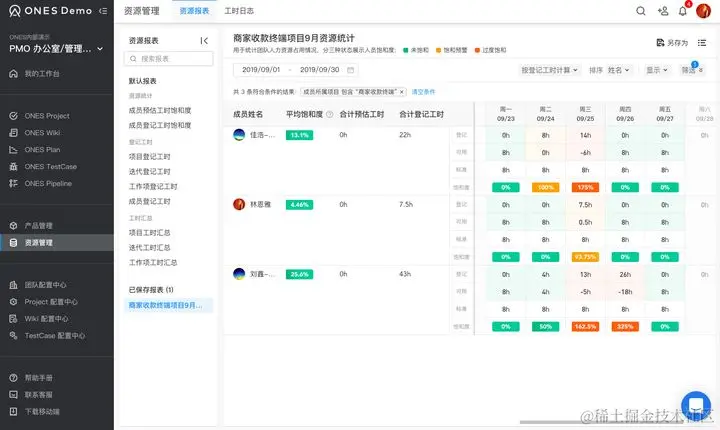Open the user avatar menu

[x=703, y=11]
